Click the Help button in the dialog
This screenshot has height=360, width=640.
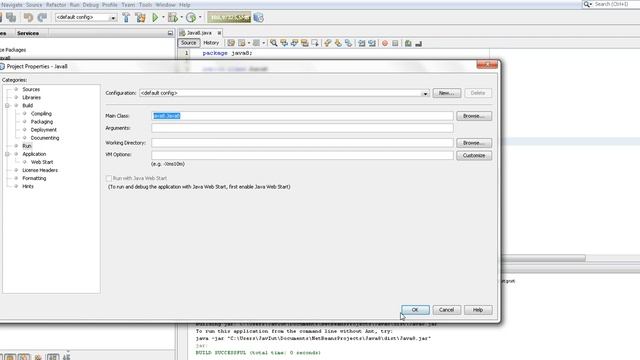(478, 310)
